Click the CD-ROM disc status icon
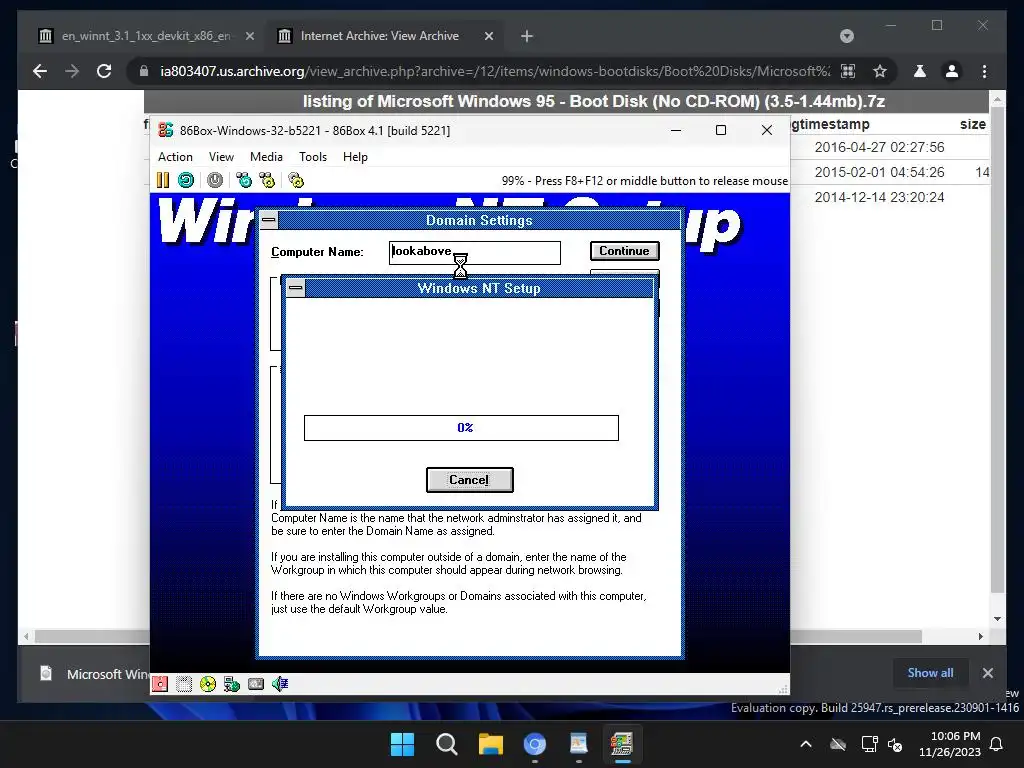This screenshot has height=768, width=1024. (208, 684)
